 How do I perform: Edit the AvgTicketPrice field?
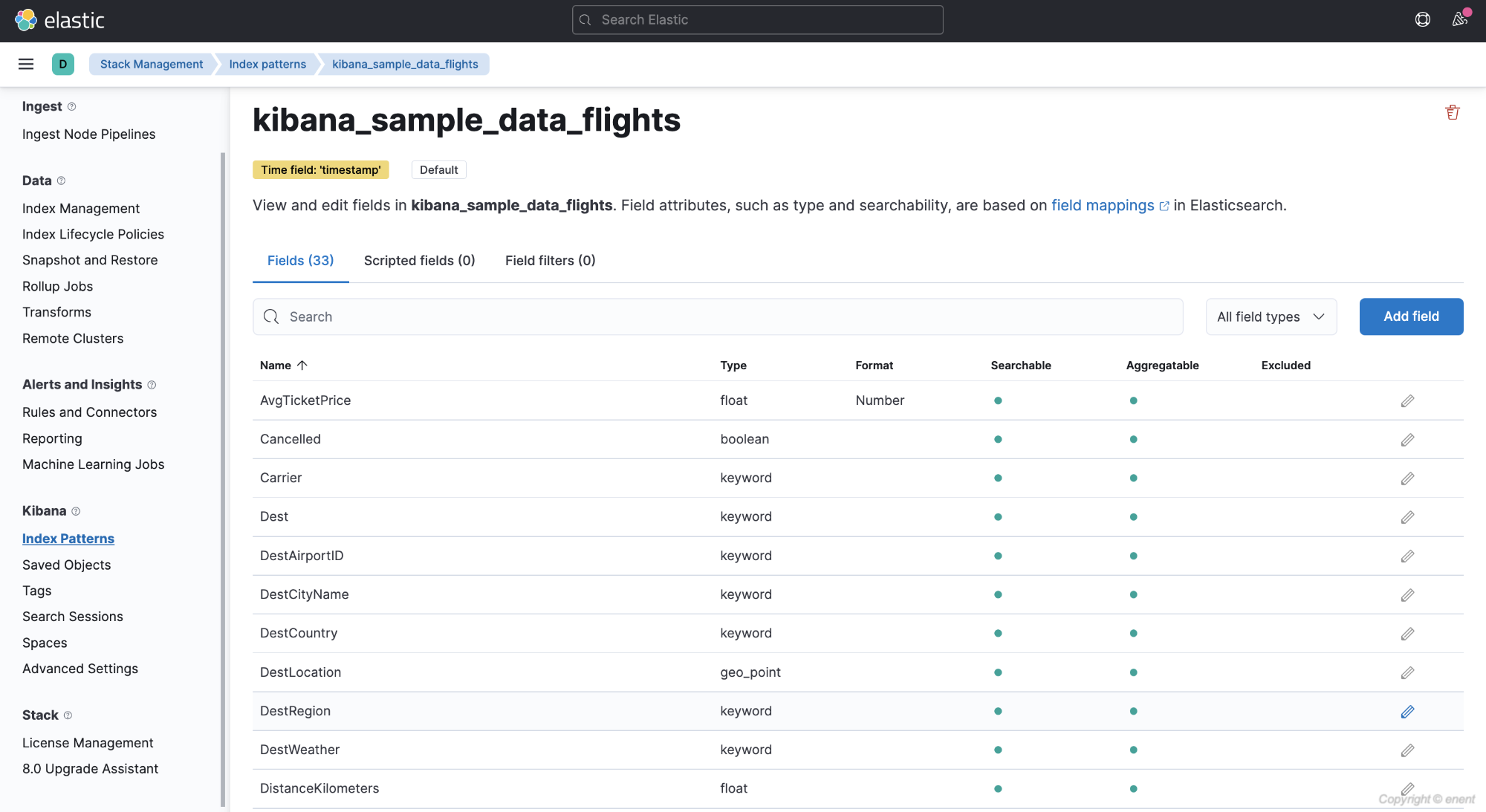1407,401
